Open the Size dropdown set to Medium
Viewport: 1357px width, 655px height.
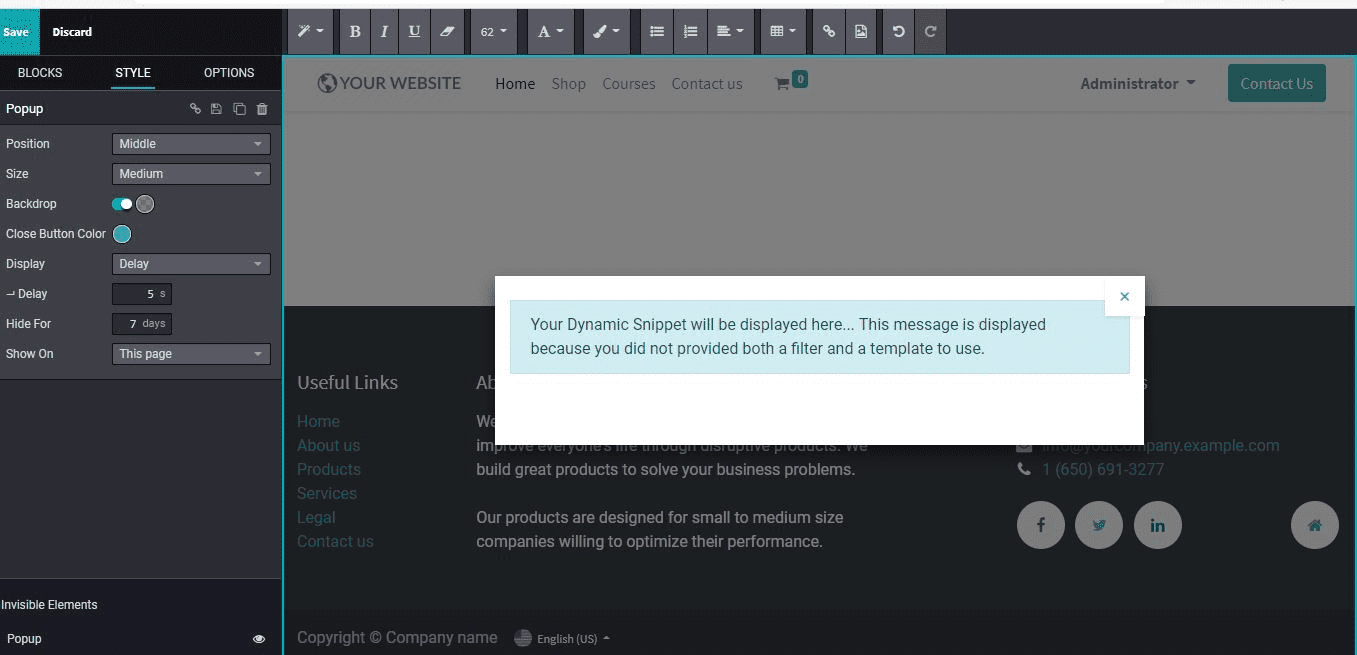click(191, 174)
